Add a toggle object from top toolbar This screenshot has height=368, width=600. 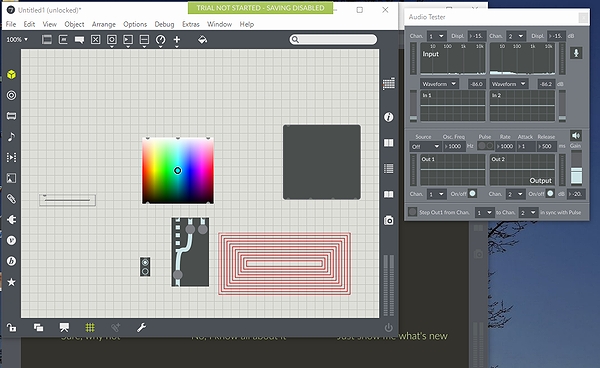(96, 39)
